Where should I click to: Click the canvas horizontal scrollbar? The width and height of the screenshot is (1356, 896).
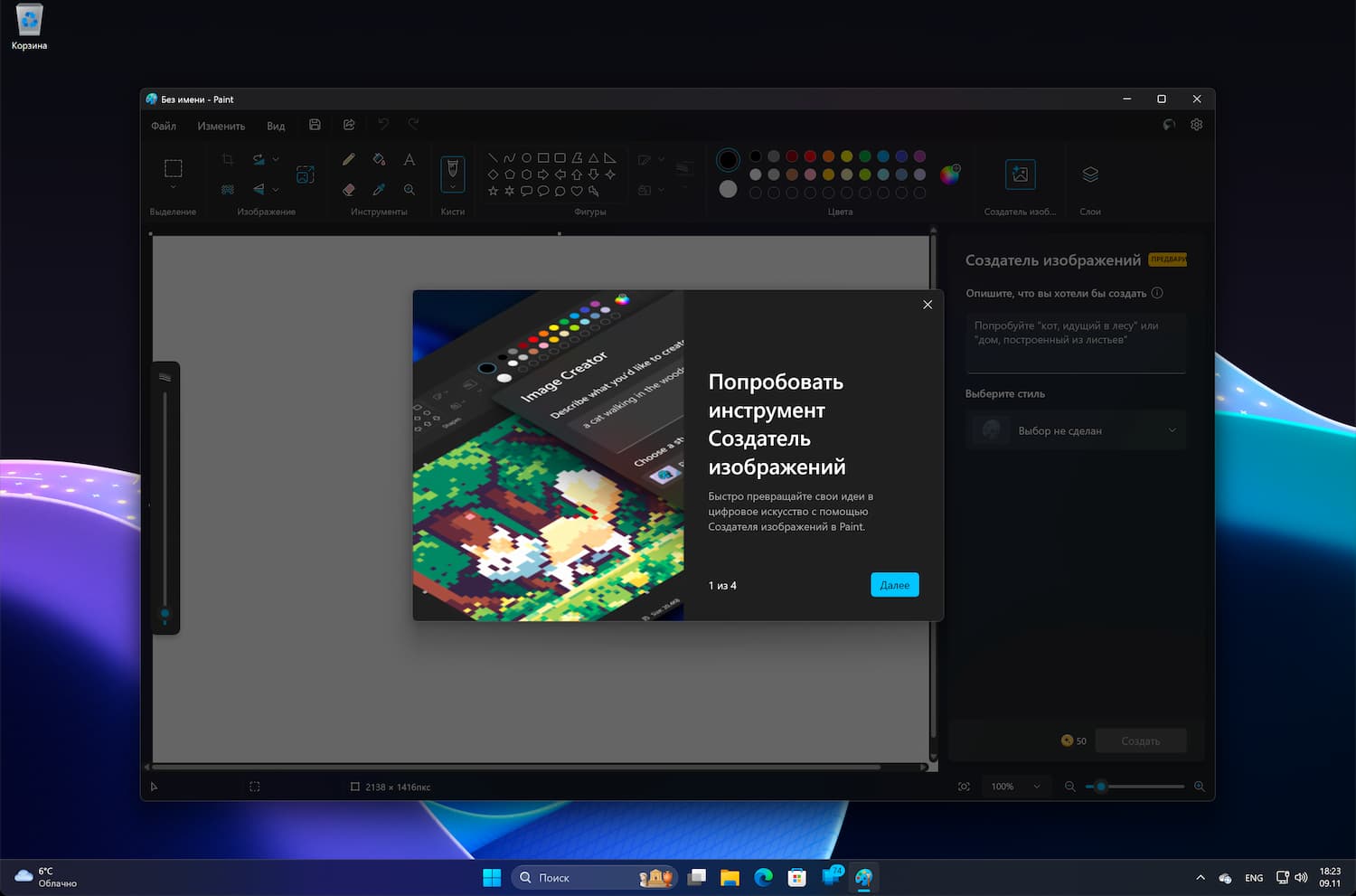tap(517, 767)
